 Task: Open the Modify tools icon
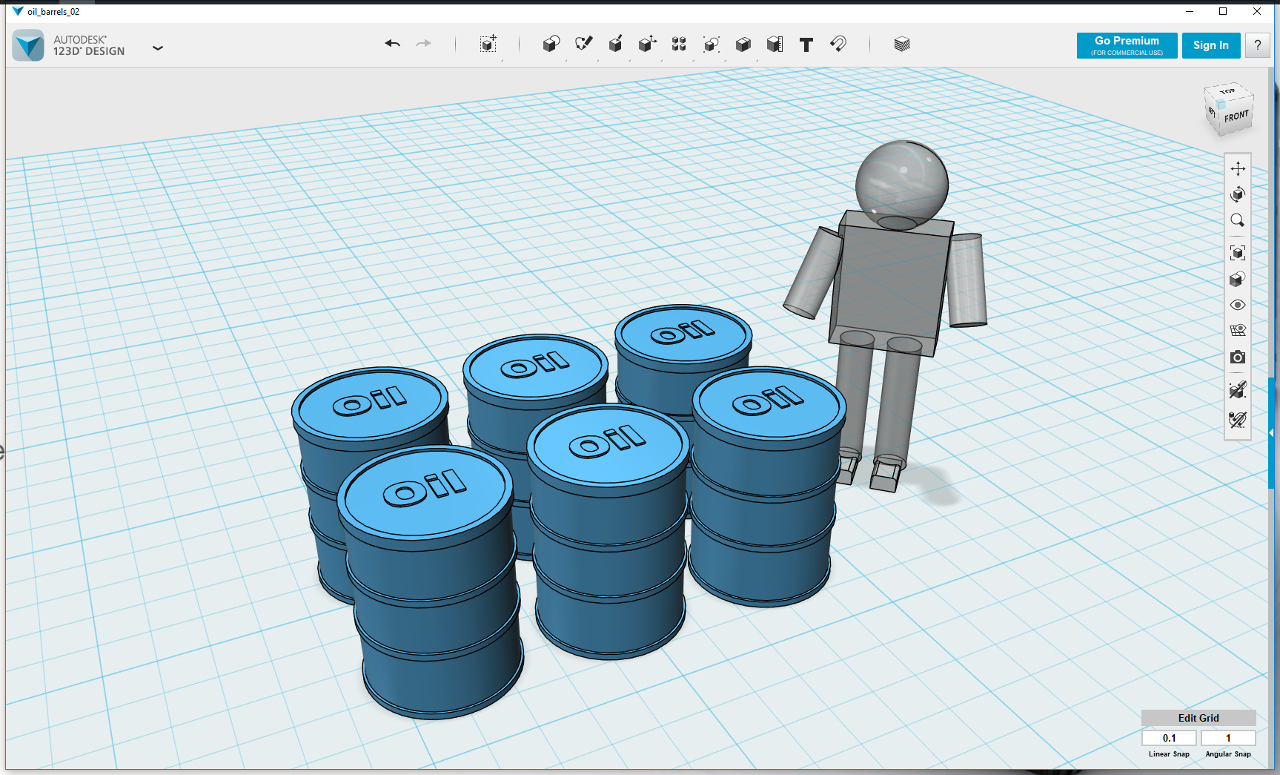tap(647, 44)
